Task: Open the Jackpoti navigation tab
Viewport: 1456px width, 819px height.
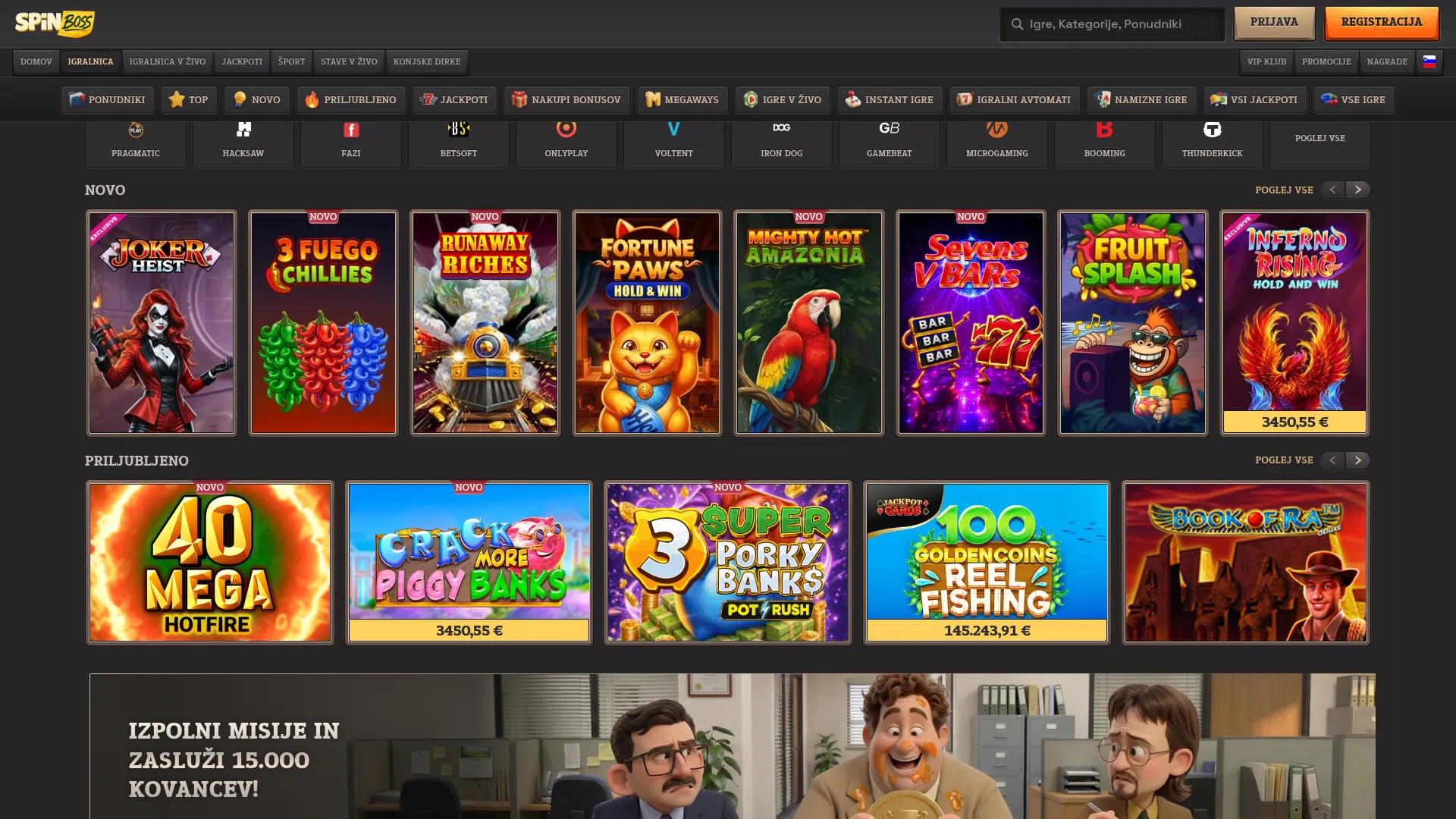Action: pyautogui.click(x=242, y=61)
